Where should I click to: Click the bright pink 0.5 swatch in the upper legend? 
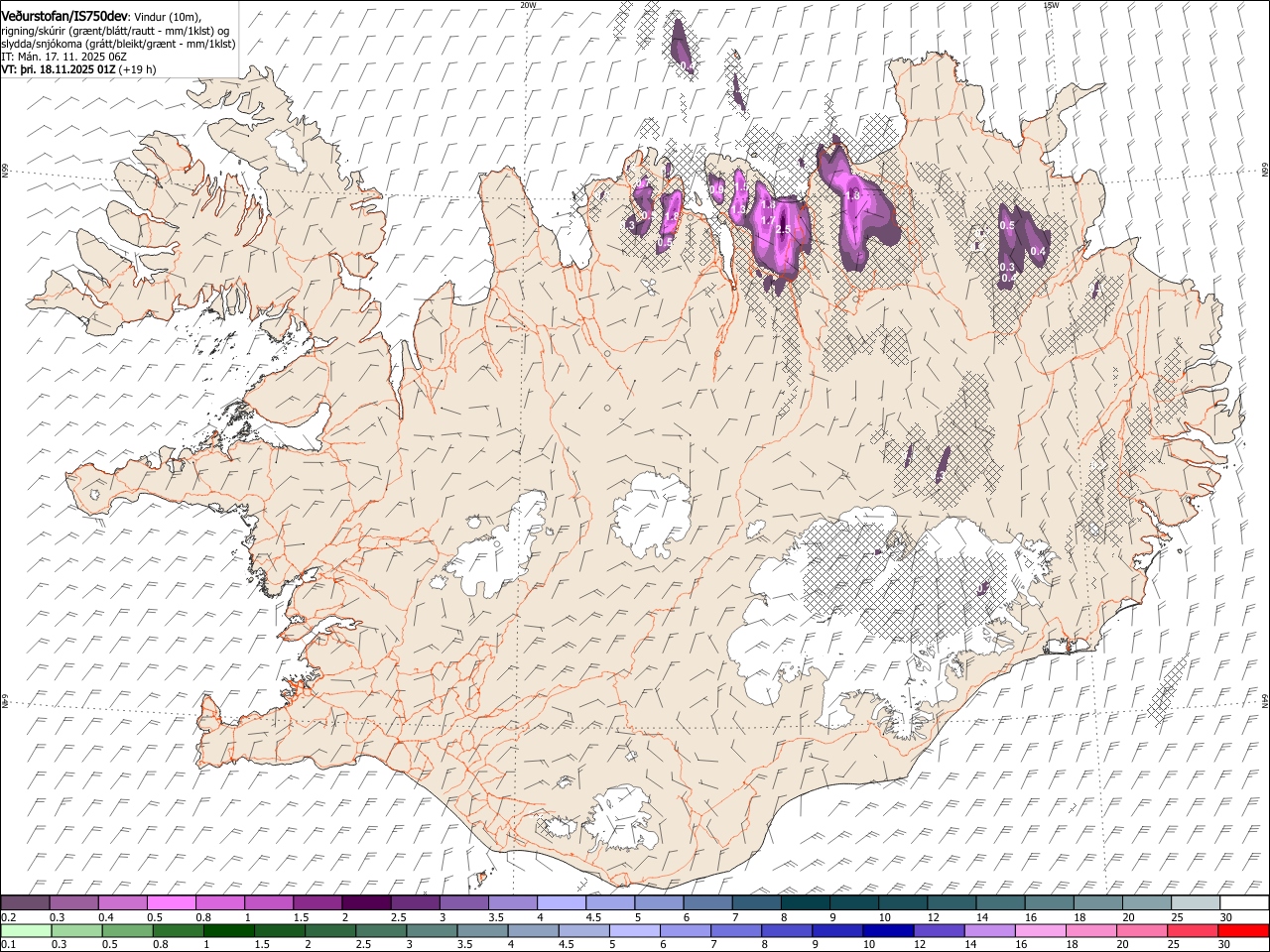tap(171, 902)
